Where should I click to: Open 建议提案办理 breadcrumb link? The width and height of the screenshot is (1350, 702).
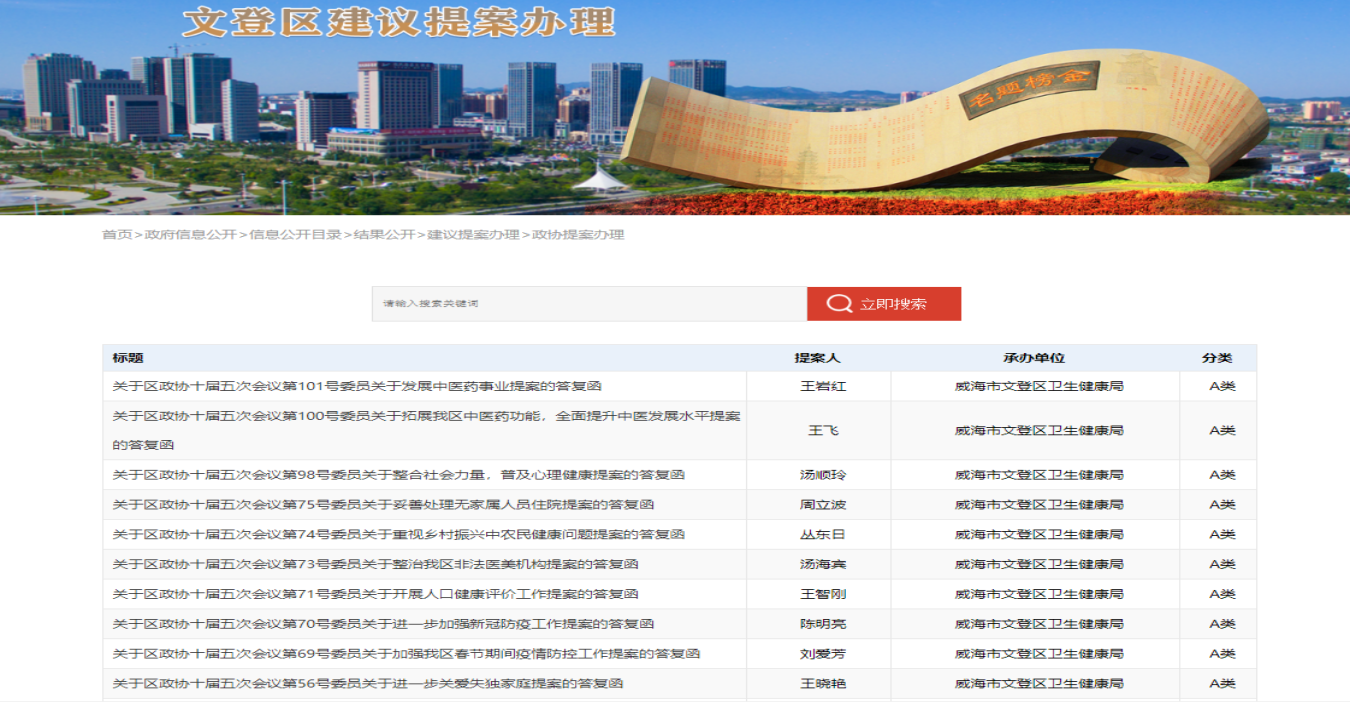(473, 235)
